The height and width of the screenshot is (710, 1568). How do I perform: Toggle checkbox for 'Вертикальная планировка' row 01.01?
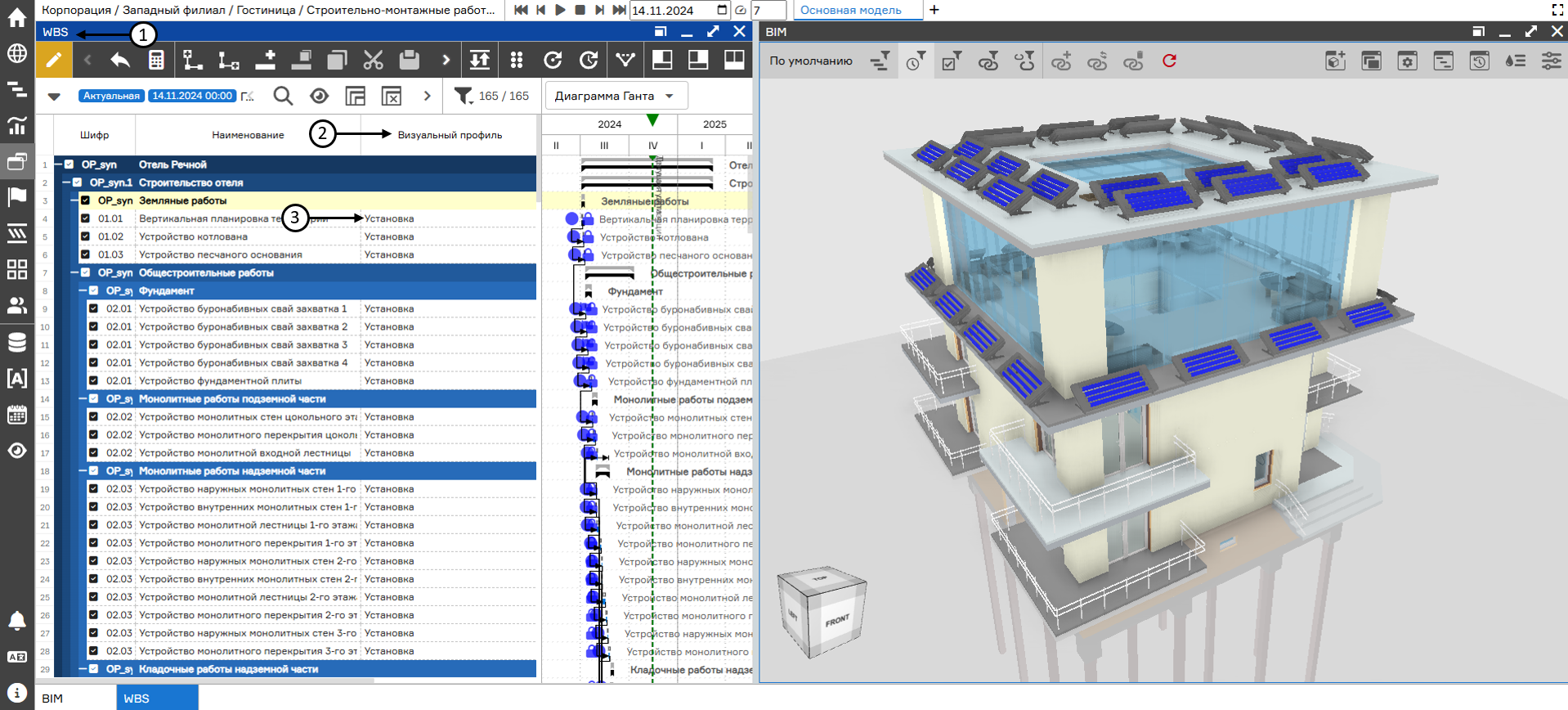coord(85,218)
